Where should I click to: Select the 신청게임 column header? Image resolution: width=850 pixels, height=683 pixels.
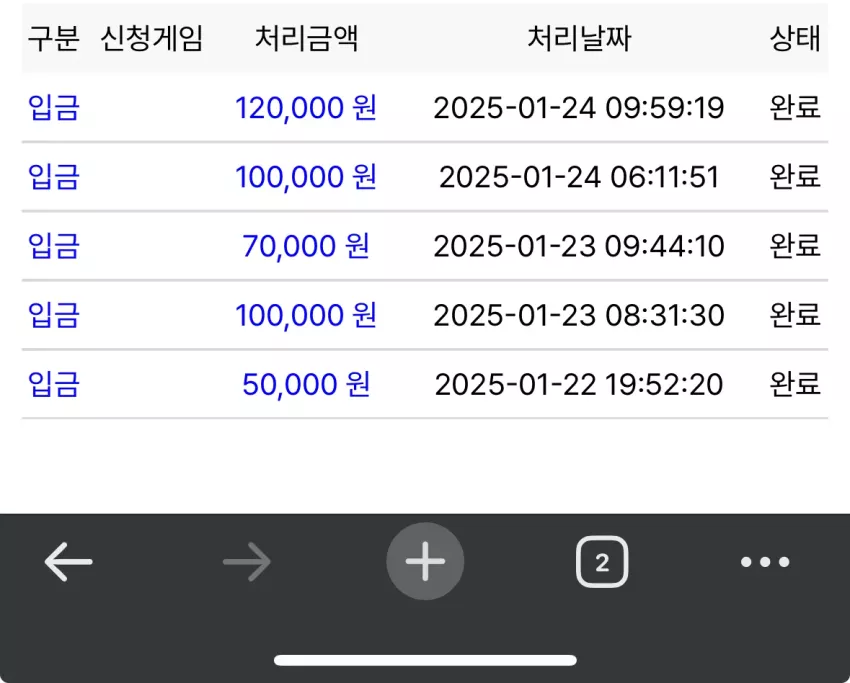tap(152, 38)
